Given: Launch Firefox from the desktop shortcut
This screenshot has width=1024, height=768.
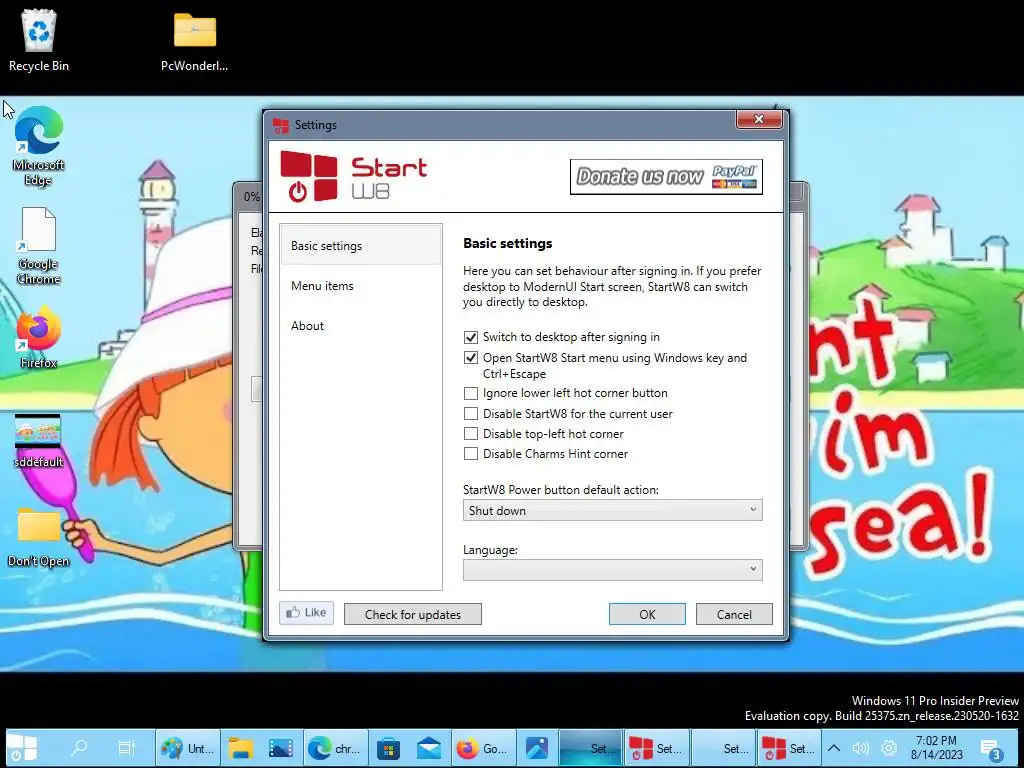Looking at the screenshot, I should click(x=39, y=338).
